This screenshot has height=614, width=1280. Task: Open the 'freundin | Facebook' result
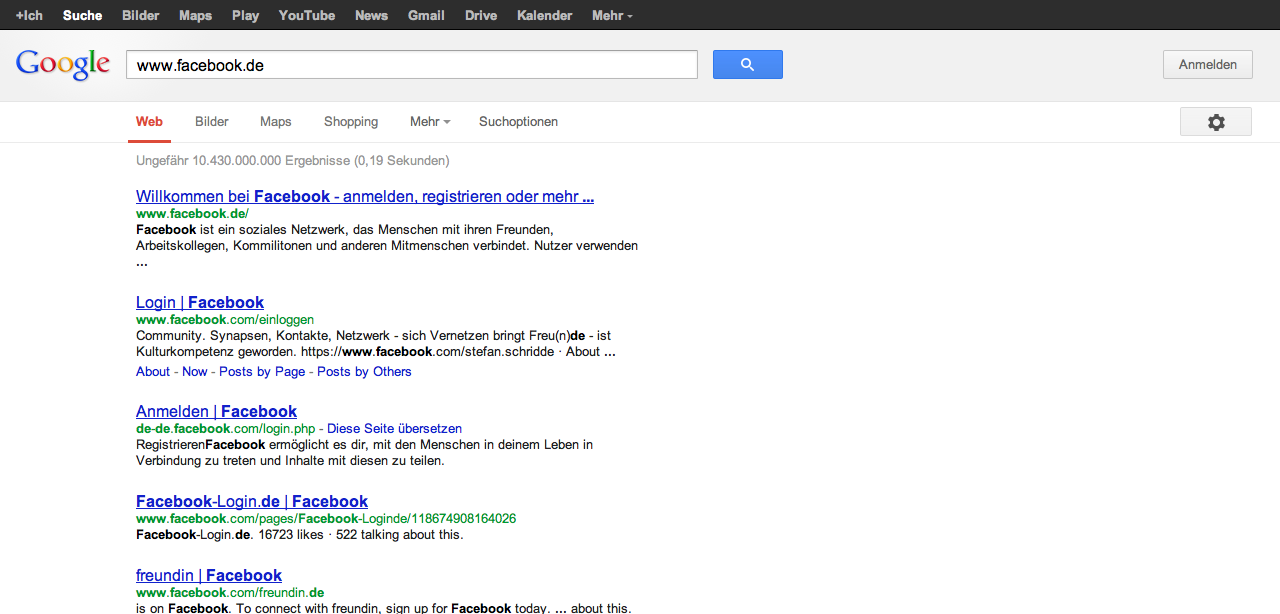209,576
